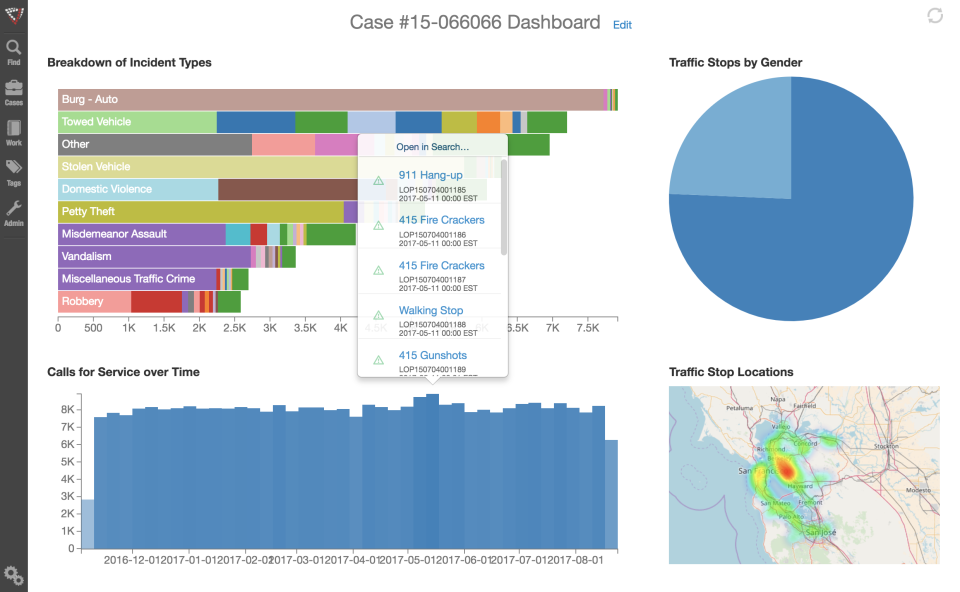Open the Walking Stop incident entry
Viewport: 960px width, 592px height.
(x=431, y=310)
